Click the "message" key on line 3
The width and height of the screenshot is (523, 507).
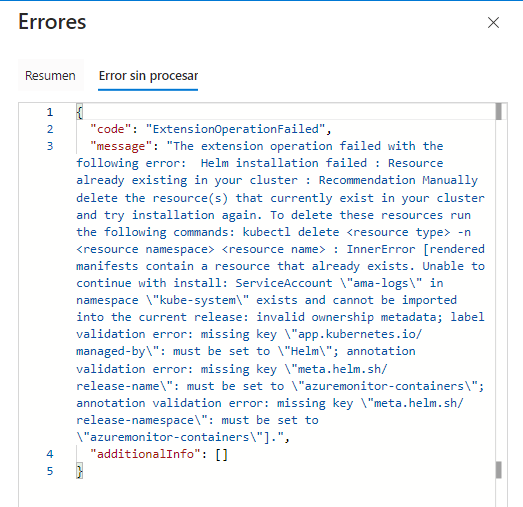(121, 146)
